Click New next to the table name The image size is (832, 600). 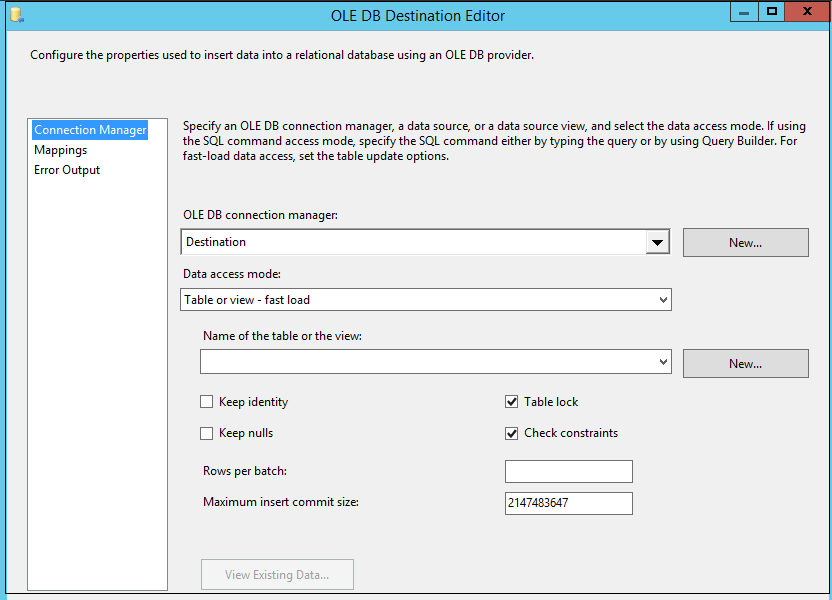coord(745,364)
